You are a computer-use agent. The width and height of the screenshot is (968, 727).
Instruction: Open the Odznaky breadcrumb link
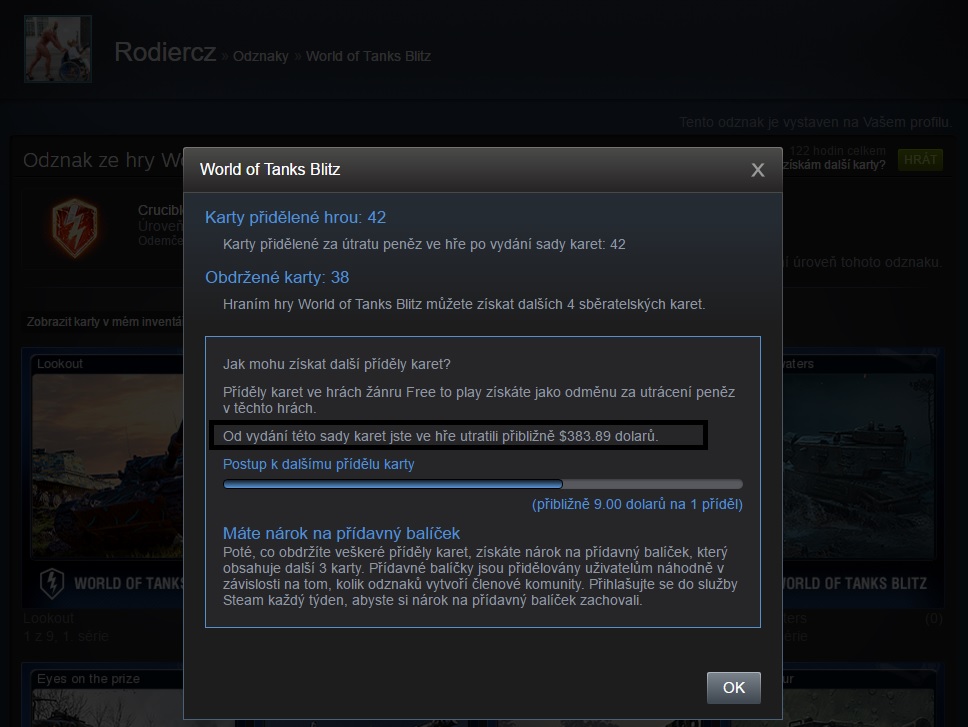click(261, 56)
